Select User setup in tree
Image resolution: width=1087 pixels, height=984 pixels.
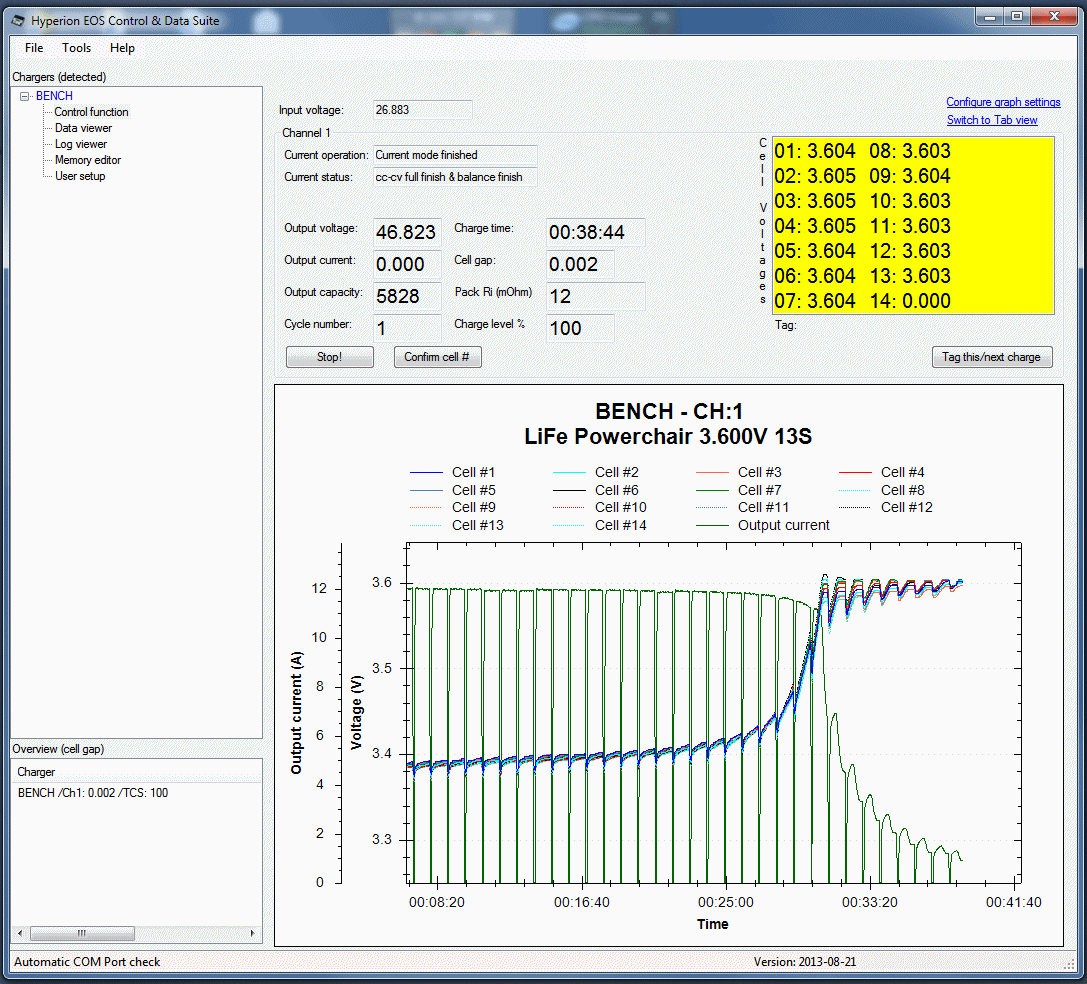(80, 176)
